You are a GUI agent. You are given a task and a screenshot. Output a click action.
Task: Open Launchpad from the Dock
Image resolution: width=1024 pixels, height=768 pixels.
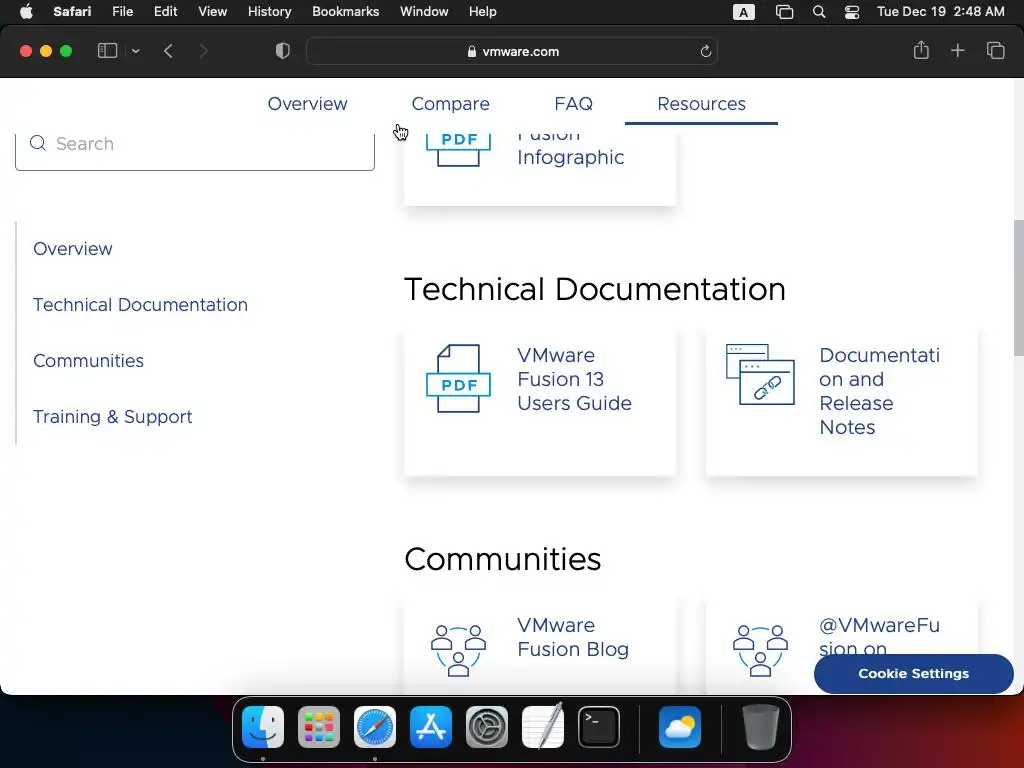(319, 727)
